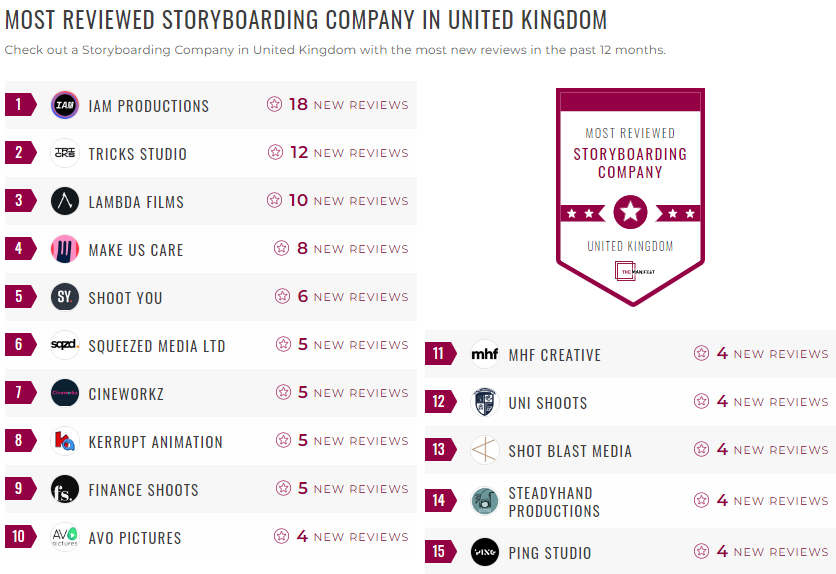Viewport: 836px width, 574px height.
Task: Click the Make Us Care hand logo
Action: click(65, 249)
